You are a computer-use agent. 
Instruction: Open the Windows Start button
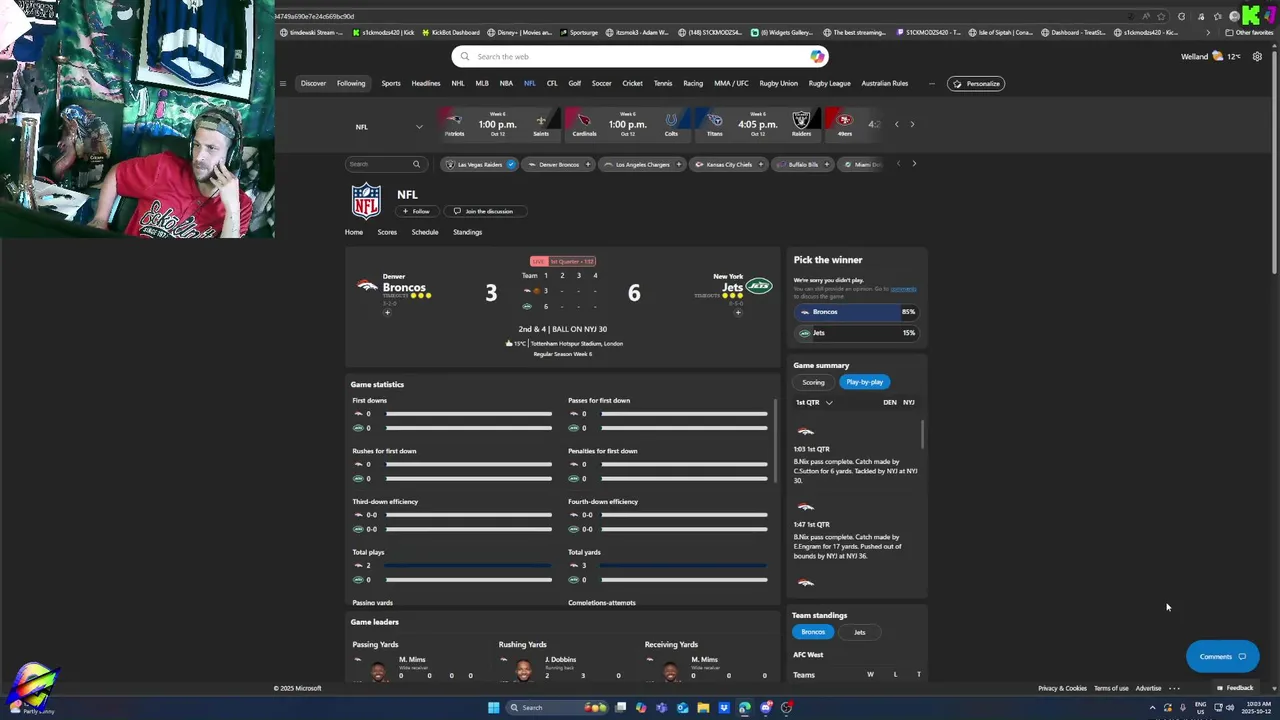(493, 708)
